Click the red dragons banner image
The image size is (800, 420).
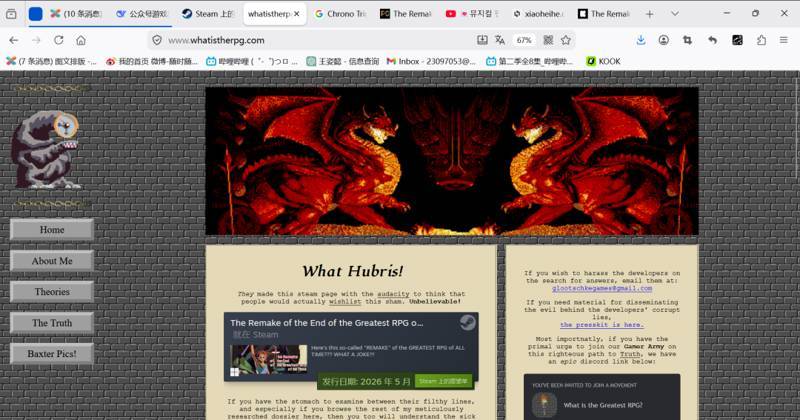tap(452, 161)
